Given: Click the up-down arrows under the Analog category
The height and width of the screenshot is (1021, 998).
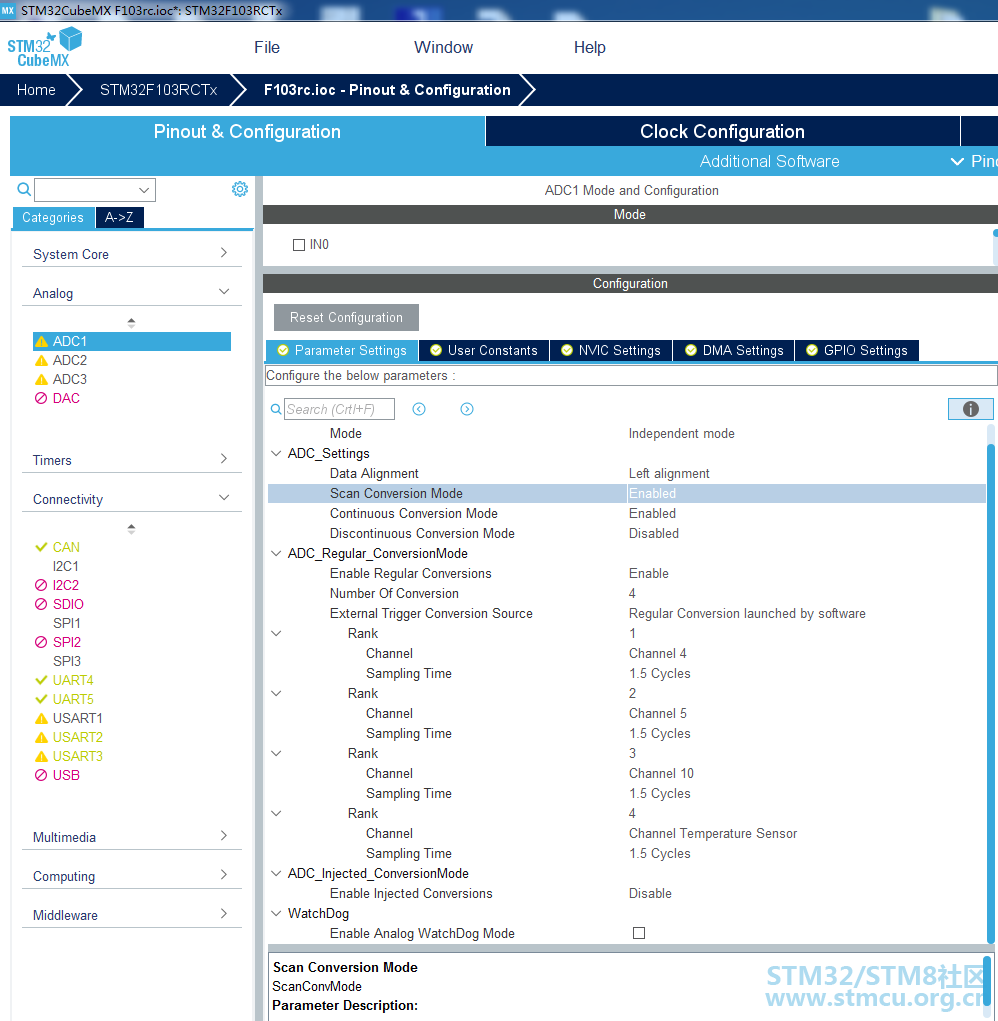Looking at the screenshot, I should (x=132, y=322).
